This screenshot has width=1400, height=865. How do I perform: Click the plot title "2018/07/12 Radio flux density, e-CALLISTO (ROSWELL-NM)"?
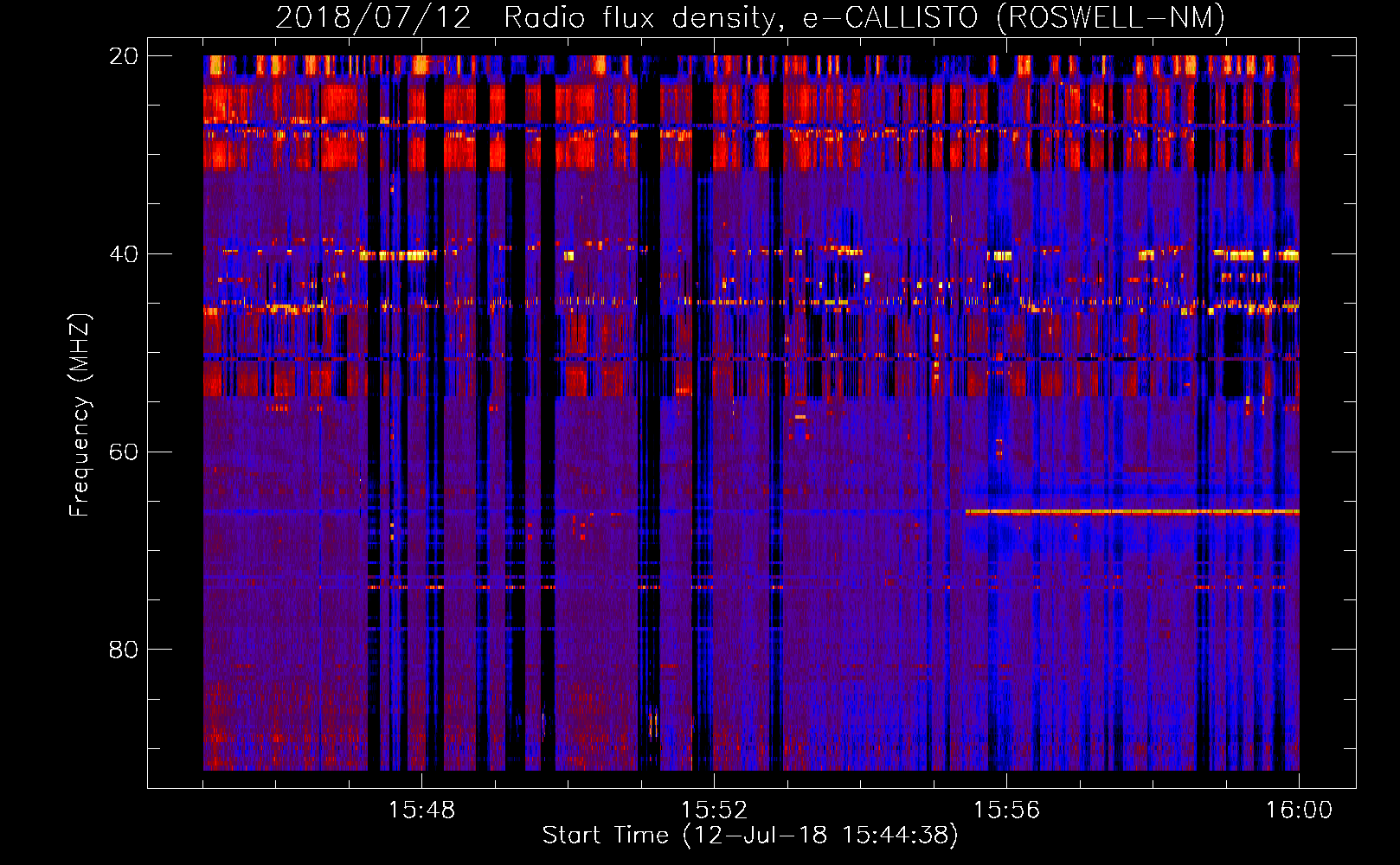click(750, 17)
